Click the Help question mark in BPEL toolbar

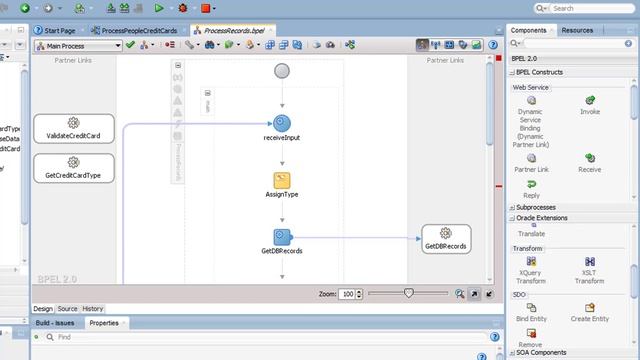click(493, 44)
